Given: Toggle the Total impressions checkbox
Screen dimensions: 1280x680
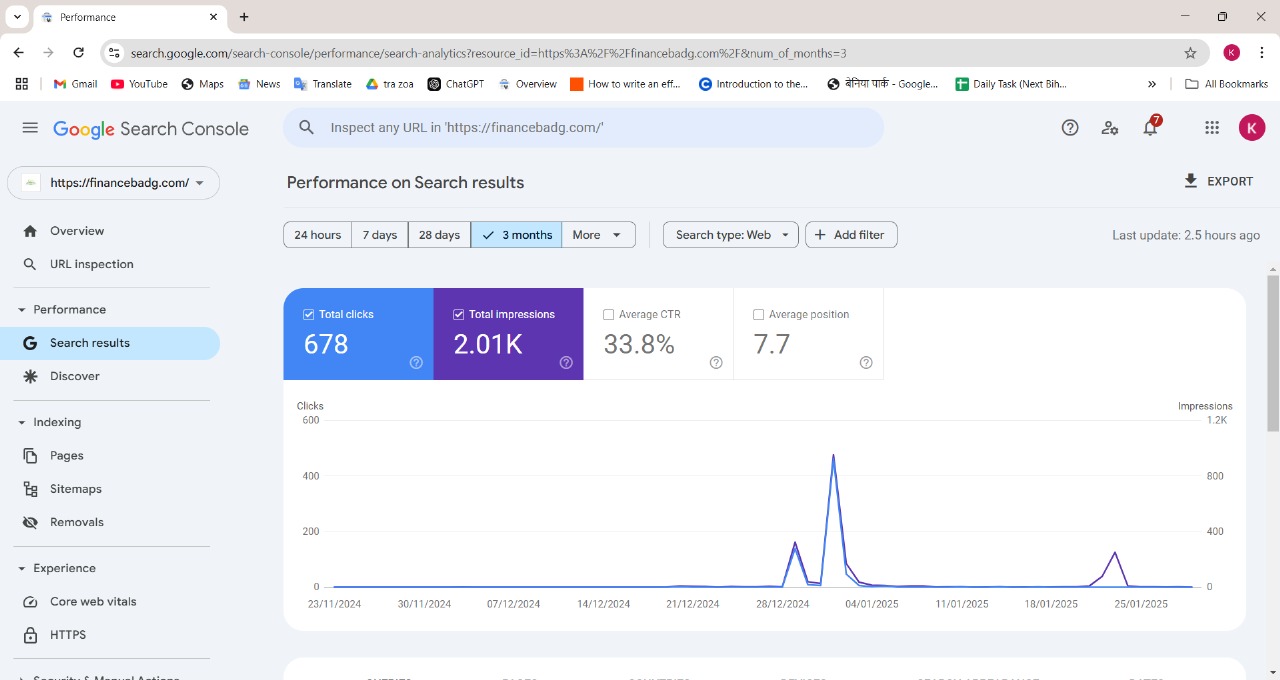Looking at the screenshot, I should coord(458,314).
